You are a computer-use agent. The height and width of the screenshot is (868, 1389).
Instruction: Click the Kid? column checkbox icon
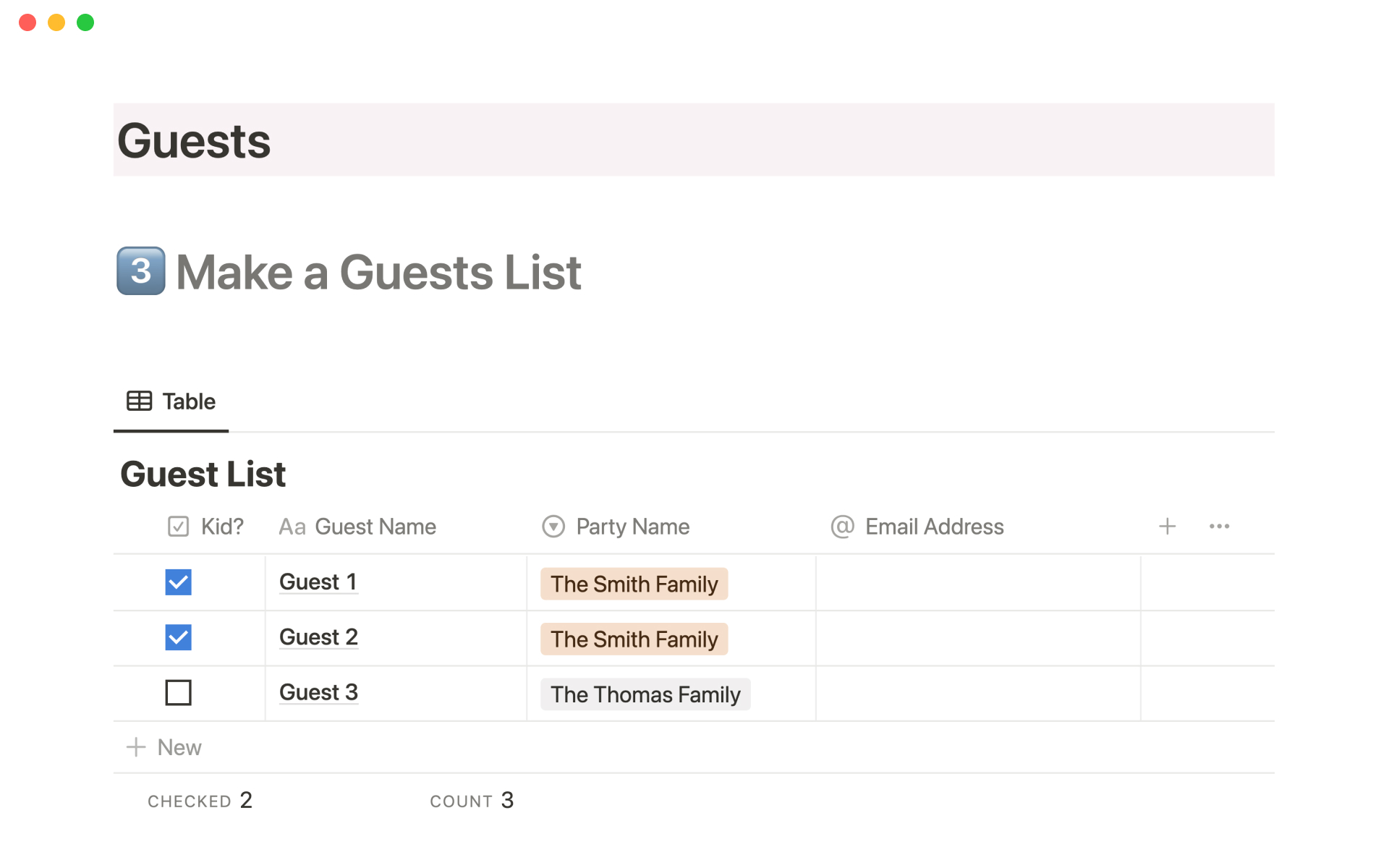coord(178,527)
